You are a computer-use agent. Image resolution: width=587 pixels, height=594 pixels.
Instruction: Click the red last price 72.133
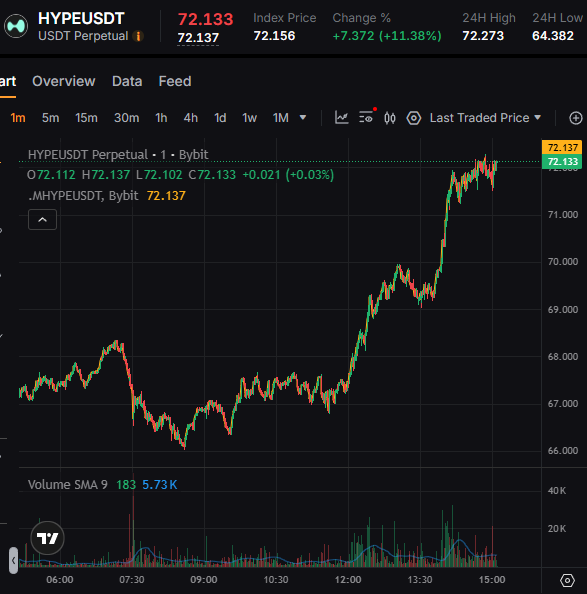pyautogui.click(x=206, y=19)
